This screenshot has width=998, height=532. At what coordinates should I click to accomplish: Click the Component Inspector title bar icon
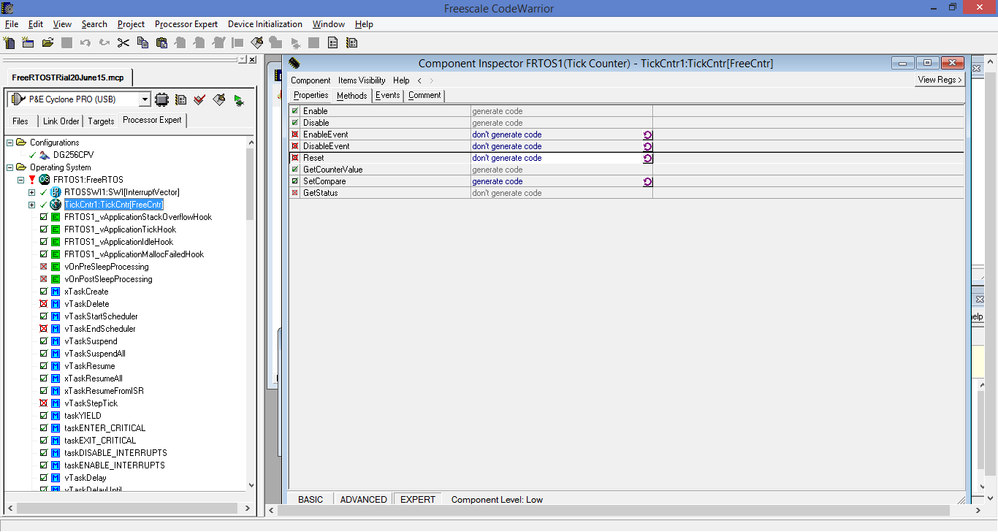(x=294, y=63)
